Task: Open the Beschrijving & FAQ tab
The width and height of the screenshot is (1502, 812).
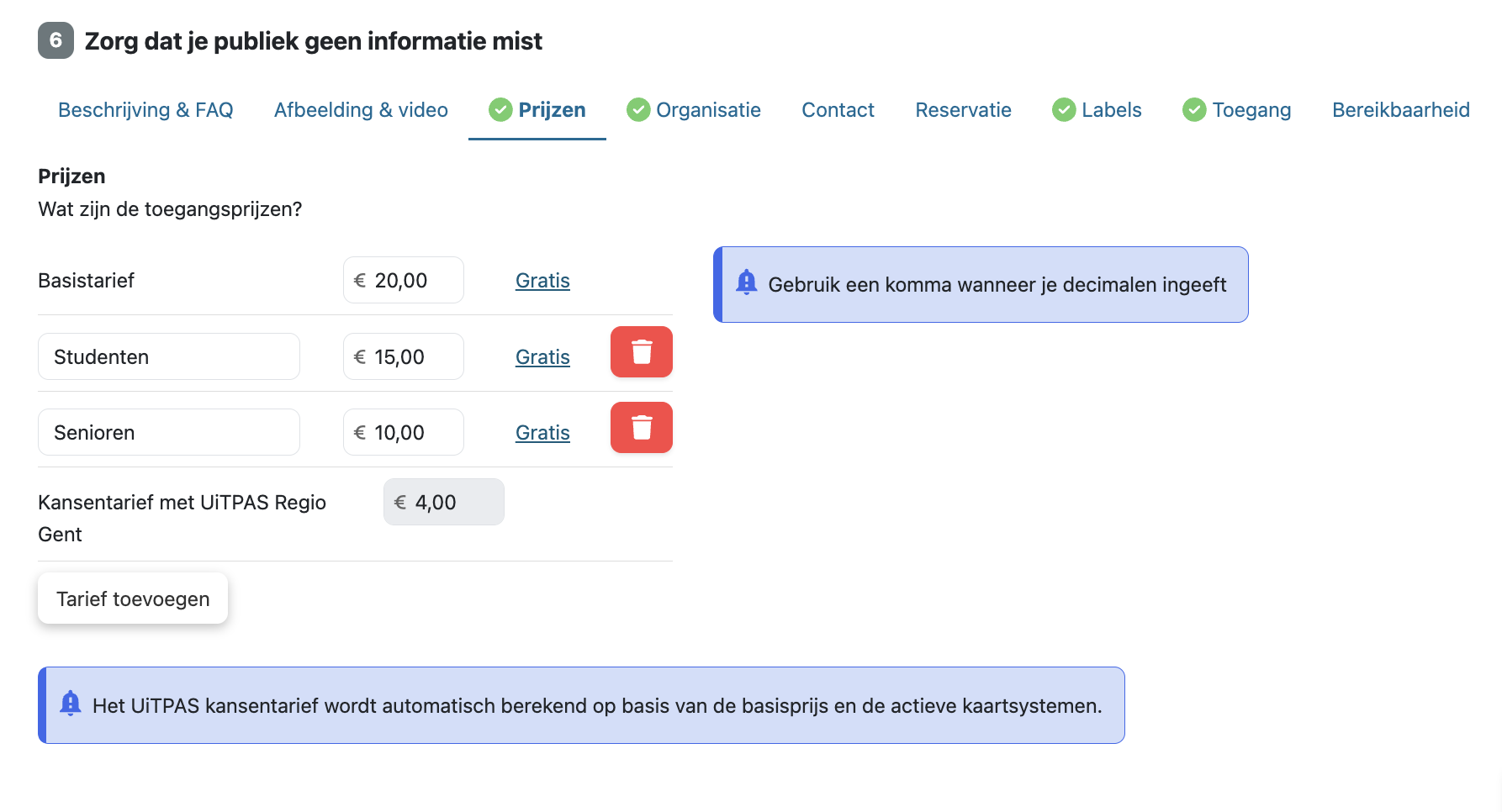Action: click(145, 110)
